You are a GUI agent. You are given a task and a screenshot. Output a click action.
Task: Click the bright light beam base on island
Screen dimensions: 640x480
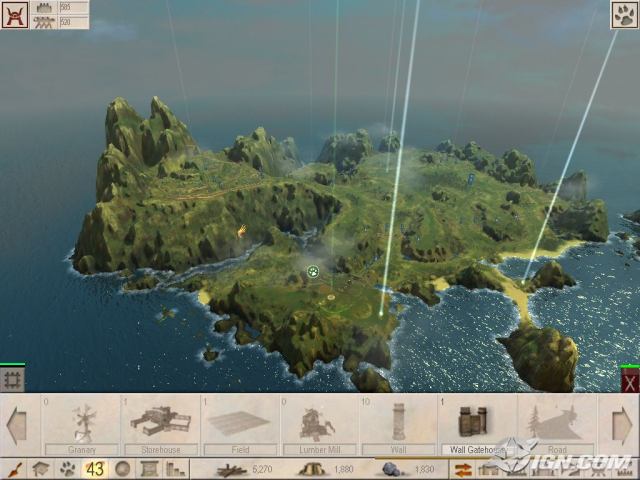pos(381,313)
